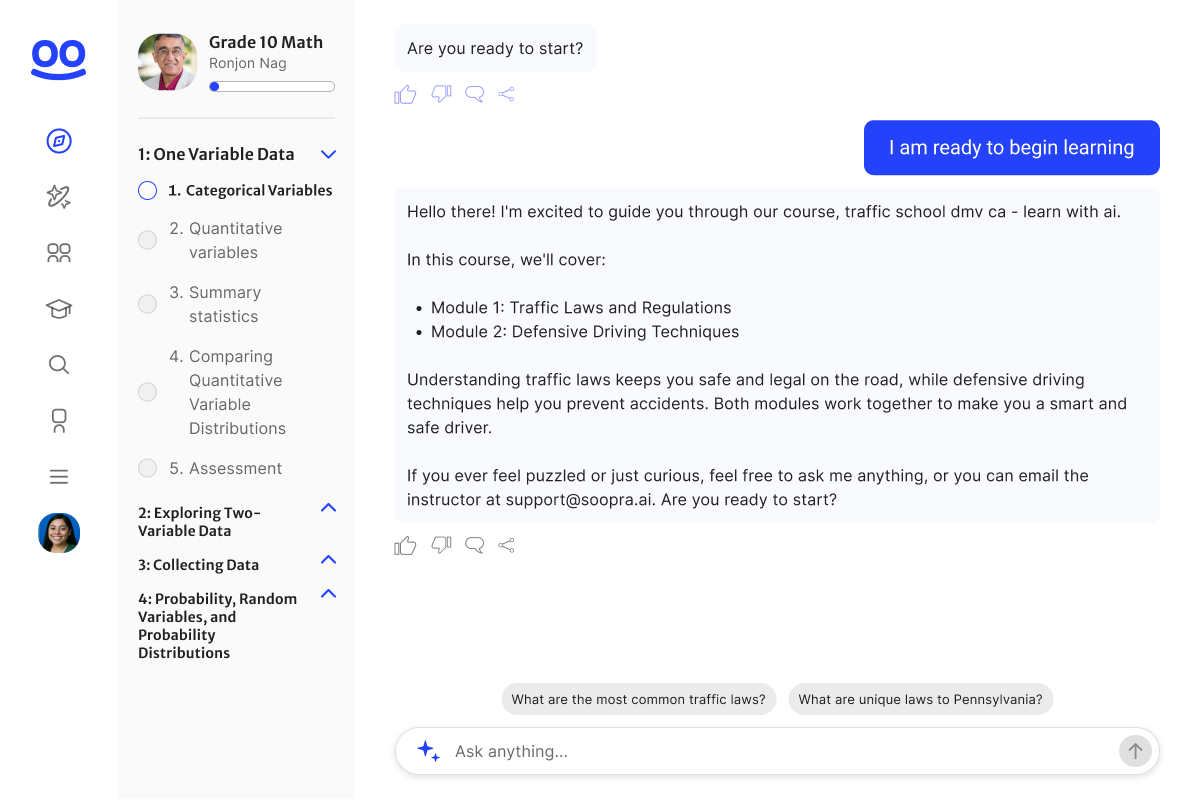Click 'I am ready to begin learning'
The image size is (1200, 800).
click(1011, 147)
